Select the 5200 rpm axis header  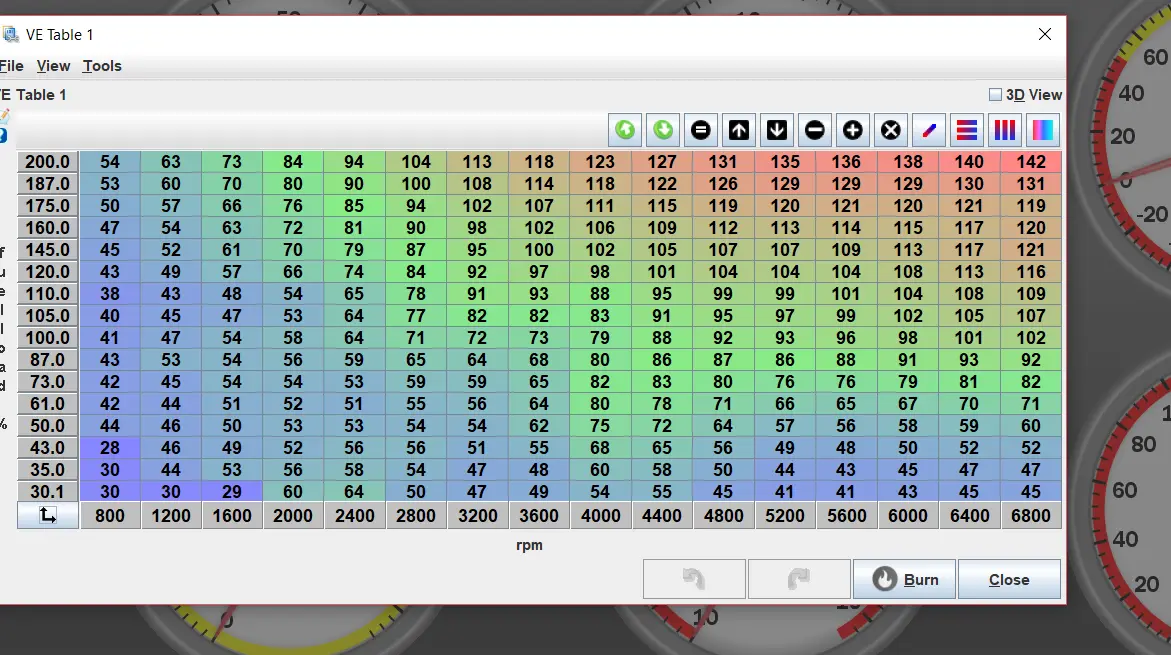(785, 515)
